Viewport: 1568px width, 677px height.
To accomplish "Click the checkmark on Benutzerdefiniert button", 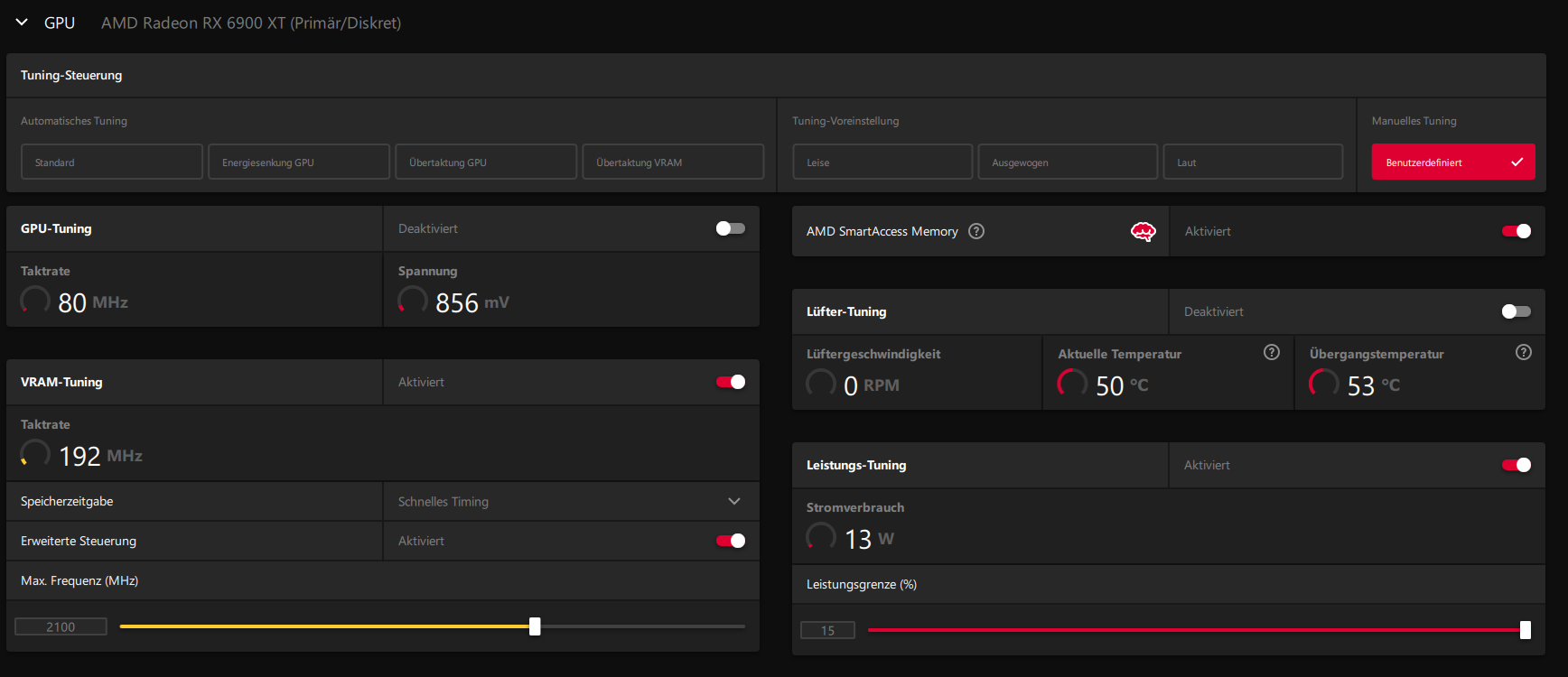I will 1517,162.
